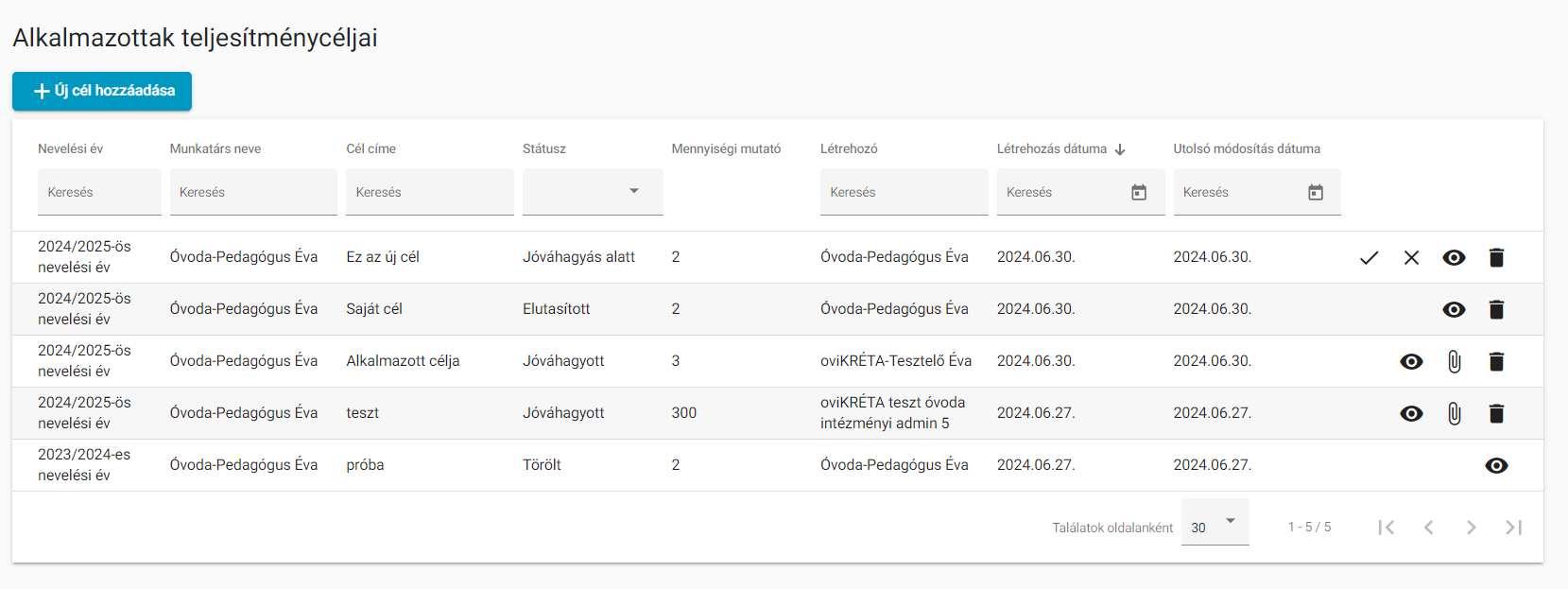Sort by Cél címe column header
The width and height of the screenshot is (1568, 589).
pyautogui.click(x=370, y=149)
